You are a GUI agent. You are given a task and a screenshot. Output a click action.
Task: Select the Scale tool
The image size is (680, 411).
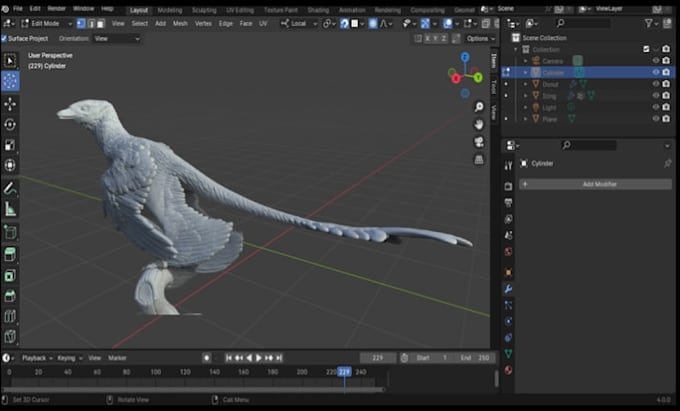pos(10,145)
